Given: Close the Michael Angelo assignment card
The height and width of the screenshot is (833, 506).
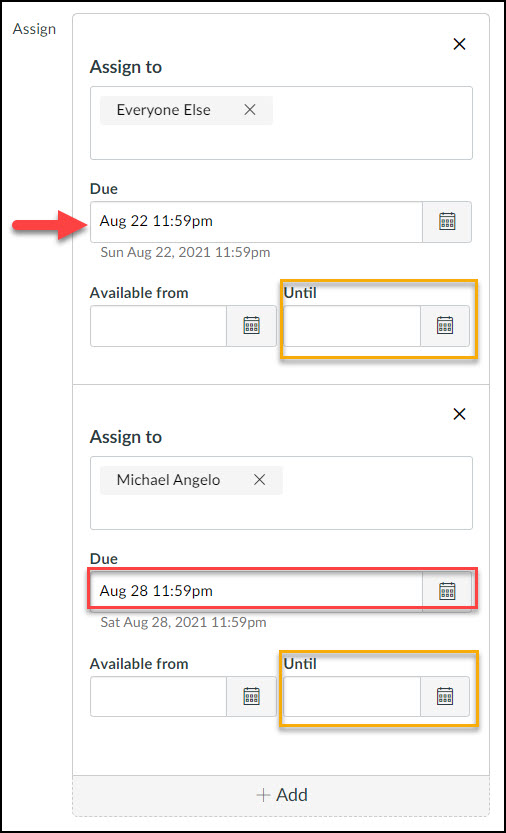Looking at the screenshot, I should pos(459,414).
